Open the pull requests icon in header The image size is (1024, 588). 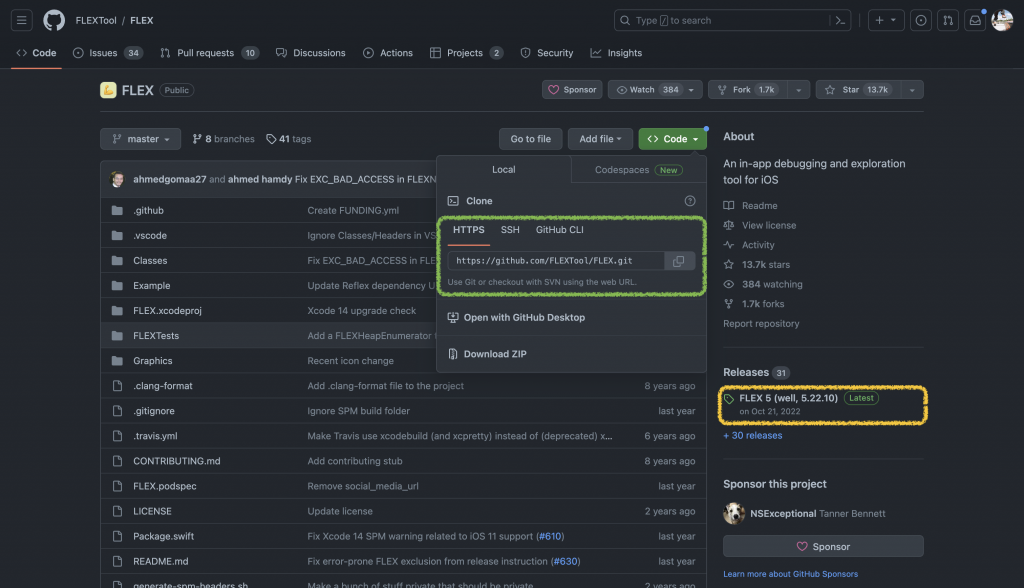coord(948,20)
